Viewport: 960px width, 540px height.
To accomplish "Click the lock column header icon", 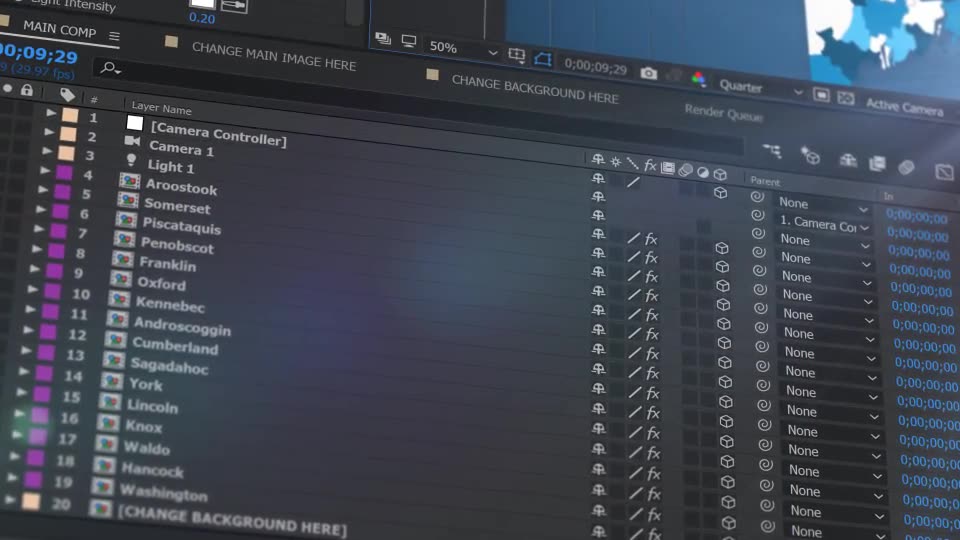I will (x=26, y=90).
